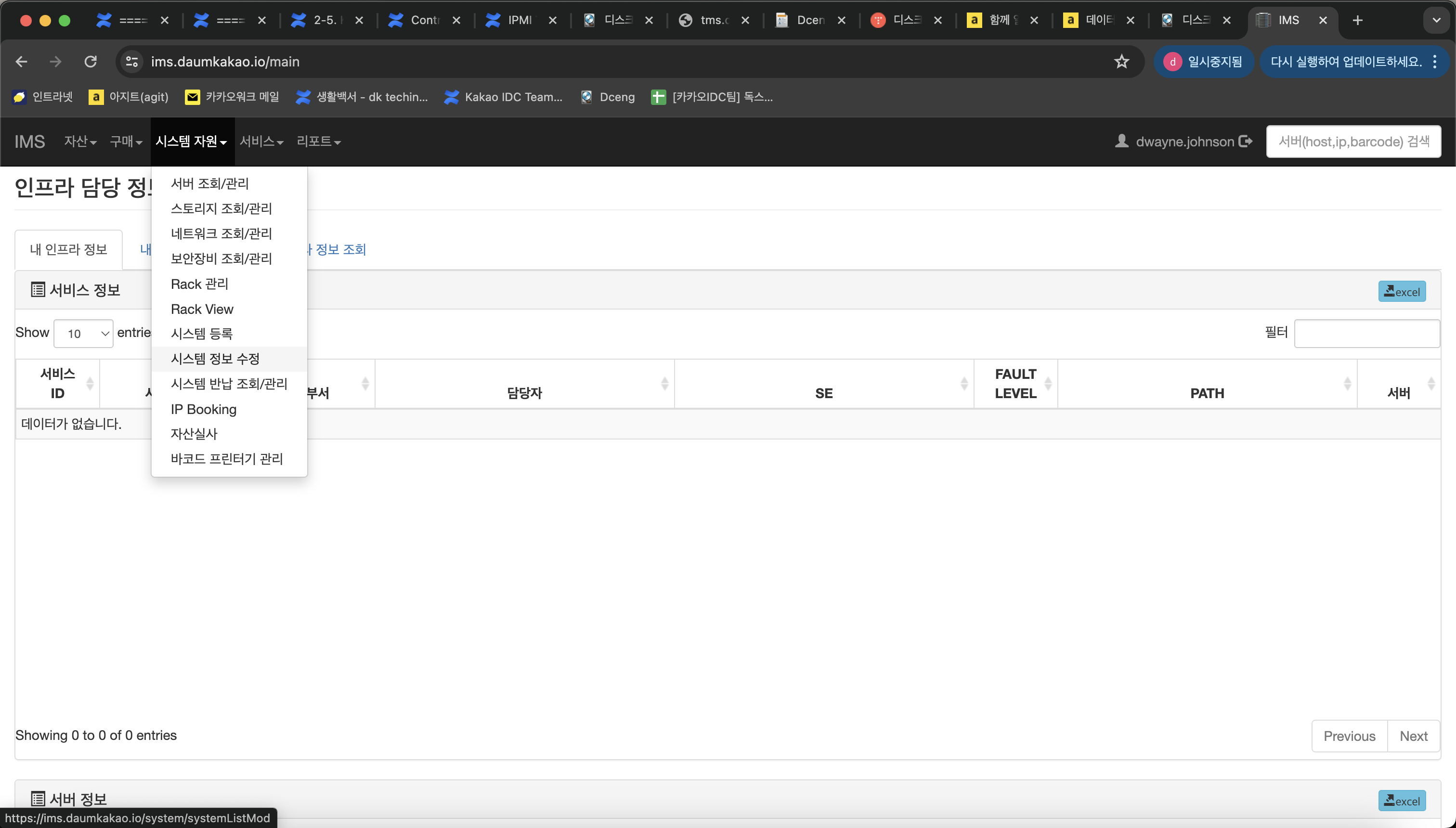Switch to the tms browser tab
1456x828 pixels.
tap(715, 21)
